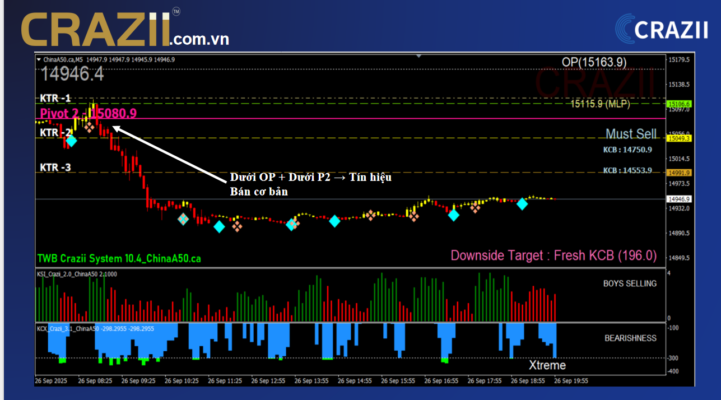The height and width of the screenshot is (400, 721).
Task: Click the cyan diamond signal beside KTR -2
Action: (x=71, y=141)
